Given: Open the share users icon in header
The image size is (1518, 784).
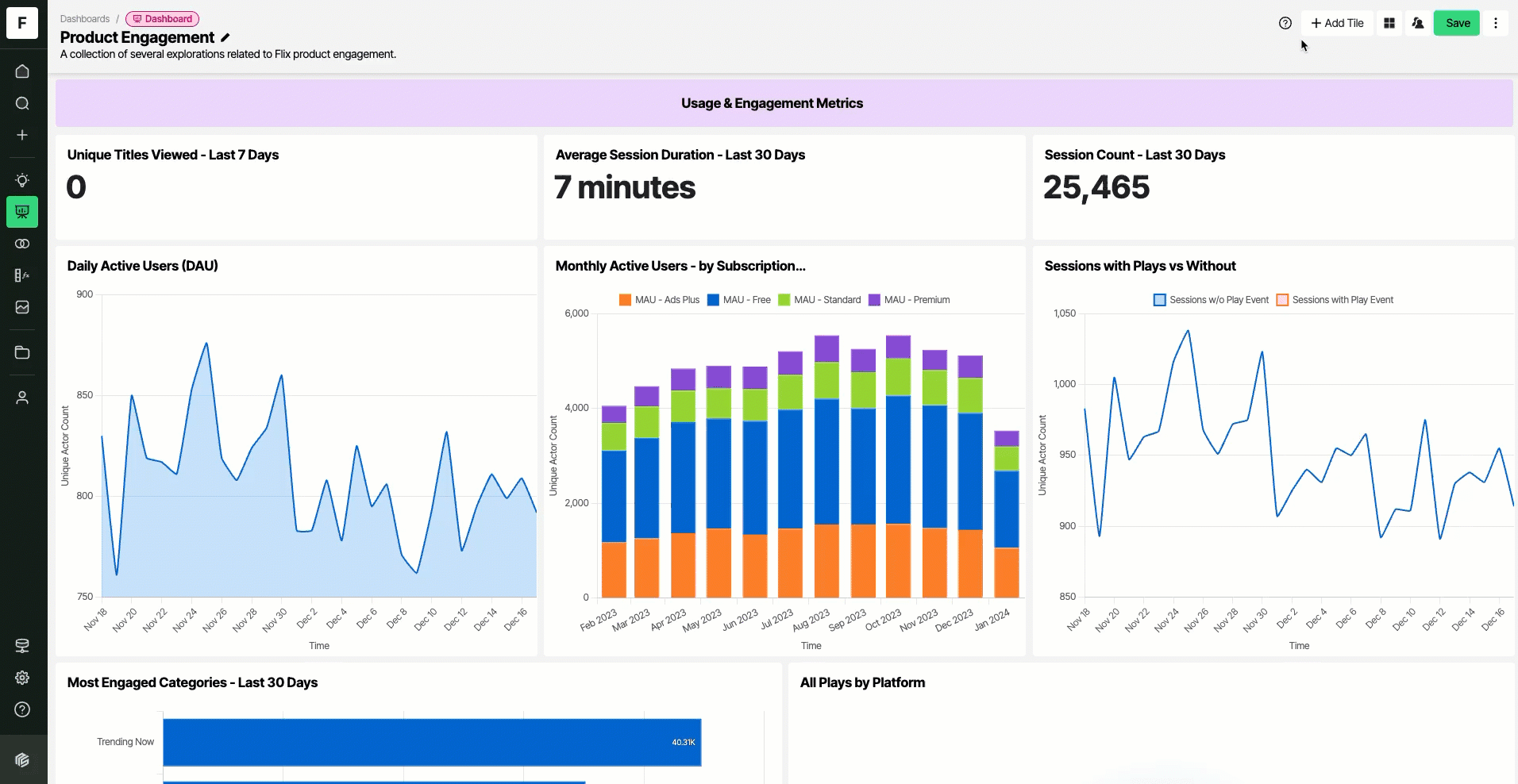Looking at the screenshot, I should coord(1418,23).
